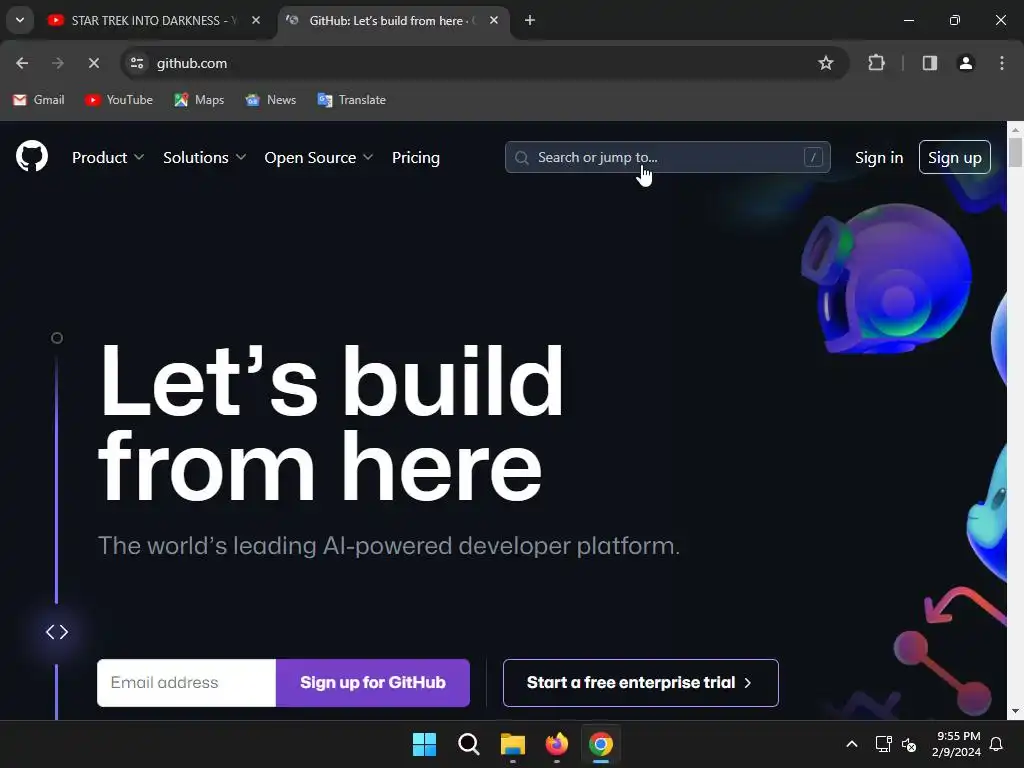Open a new tab with plus button
This screenshot has height=768, width=1024.
[530, 20]
